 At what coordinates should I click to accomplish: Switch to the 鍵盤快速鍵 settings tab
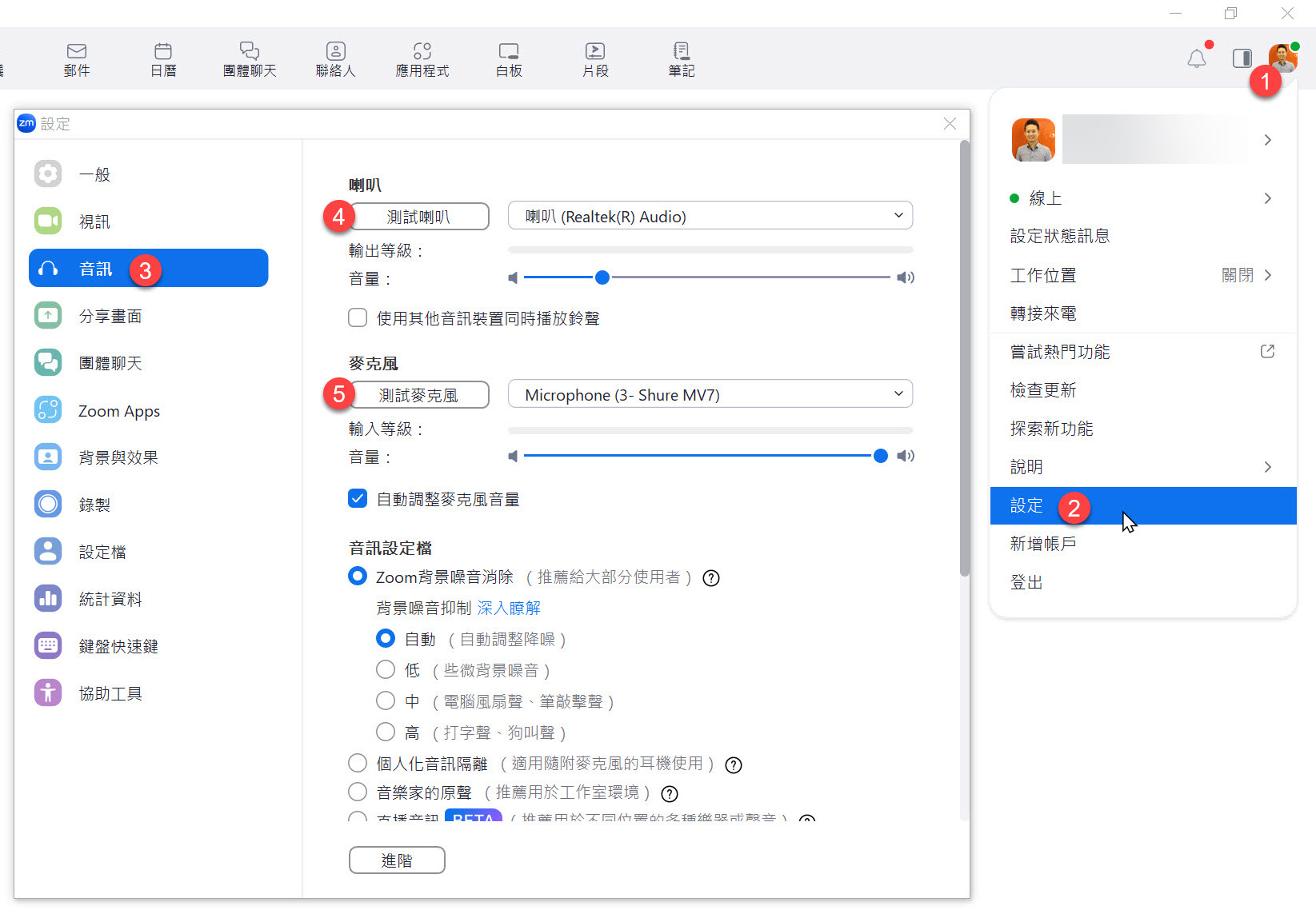coord(119,646)
